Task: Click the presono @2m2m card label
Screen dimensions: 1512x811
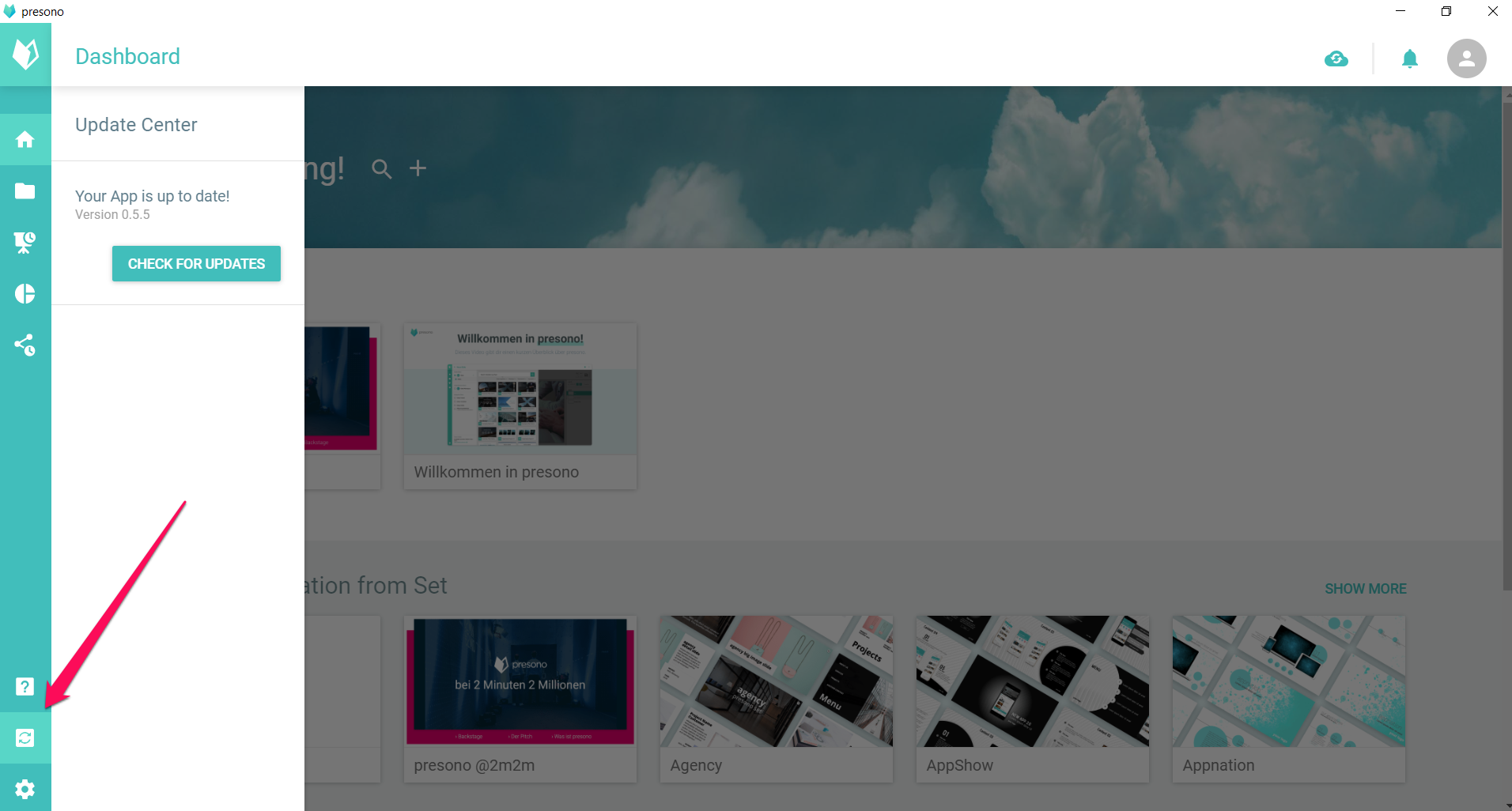Action: click(x=474, y=765)
